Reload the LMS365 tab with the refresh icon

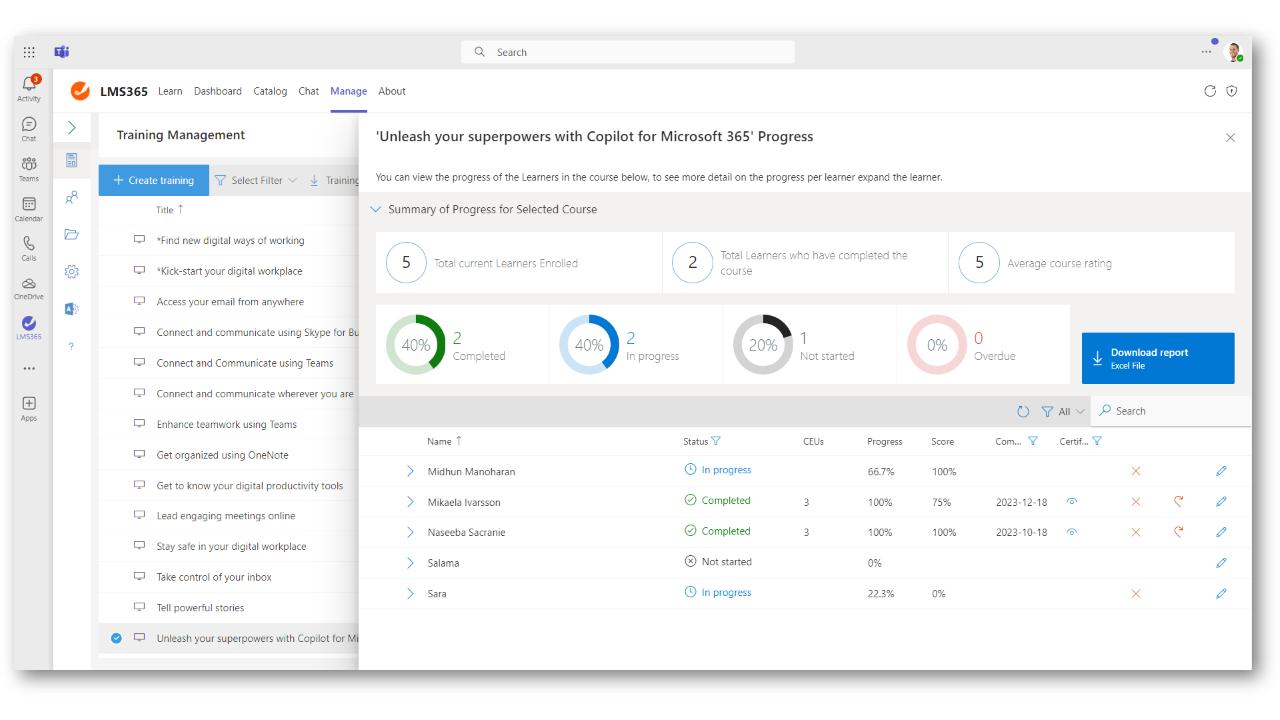[x=1210, y=91]
